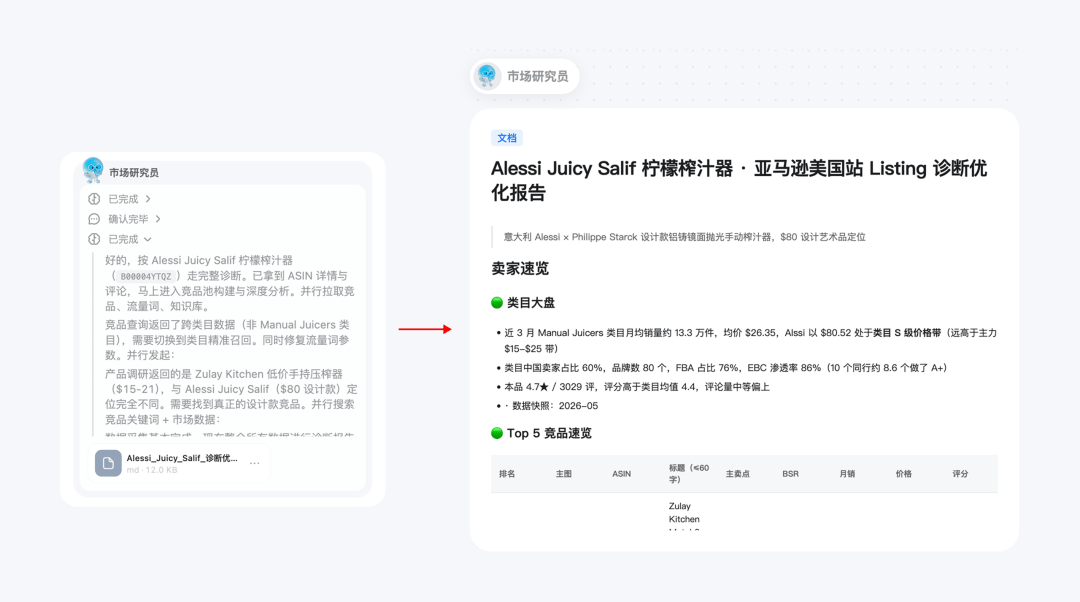Click the 文档 tag label

pos(507,138)
